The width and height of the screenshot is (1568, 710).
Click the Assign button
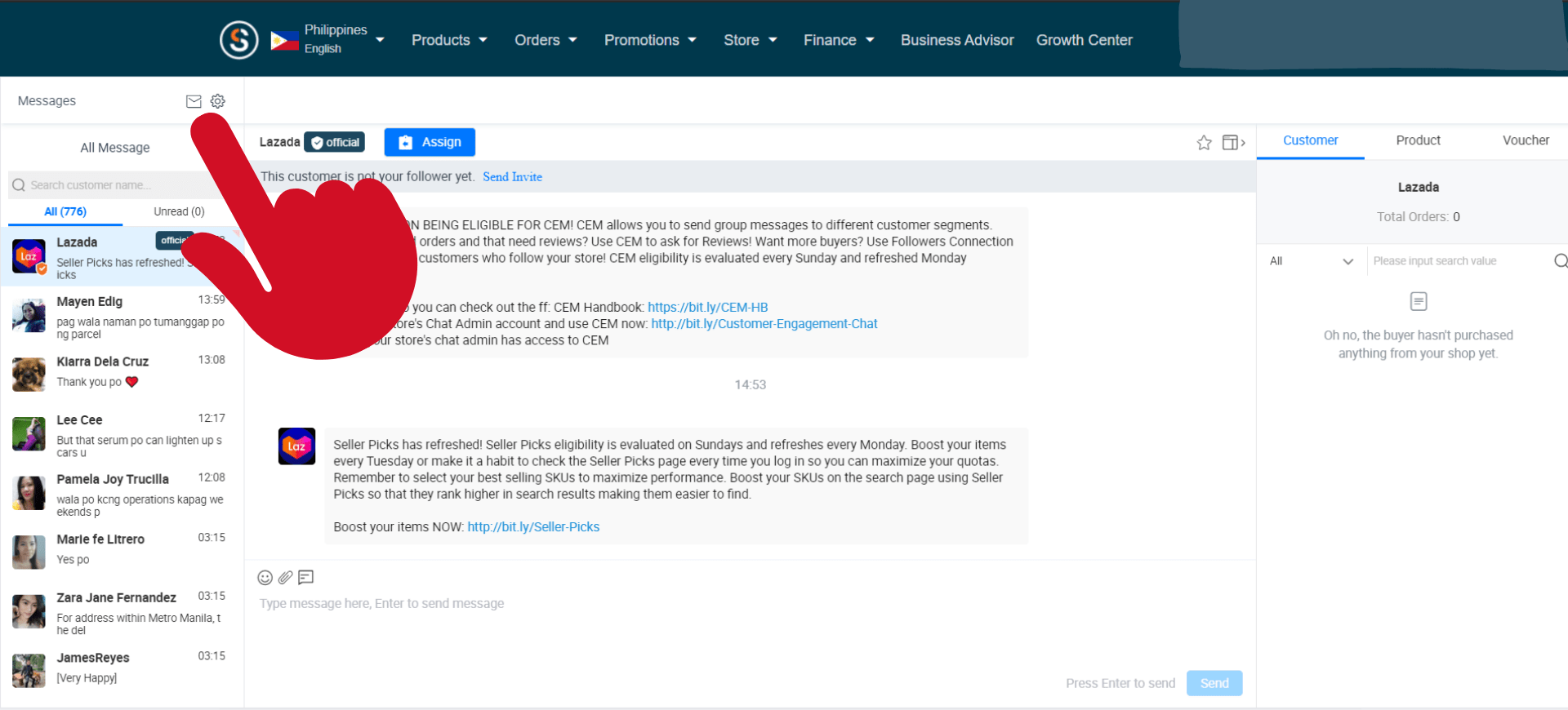[x=430, y=142]
